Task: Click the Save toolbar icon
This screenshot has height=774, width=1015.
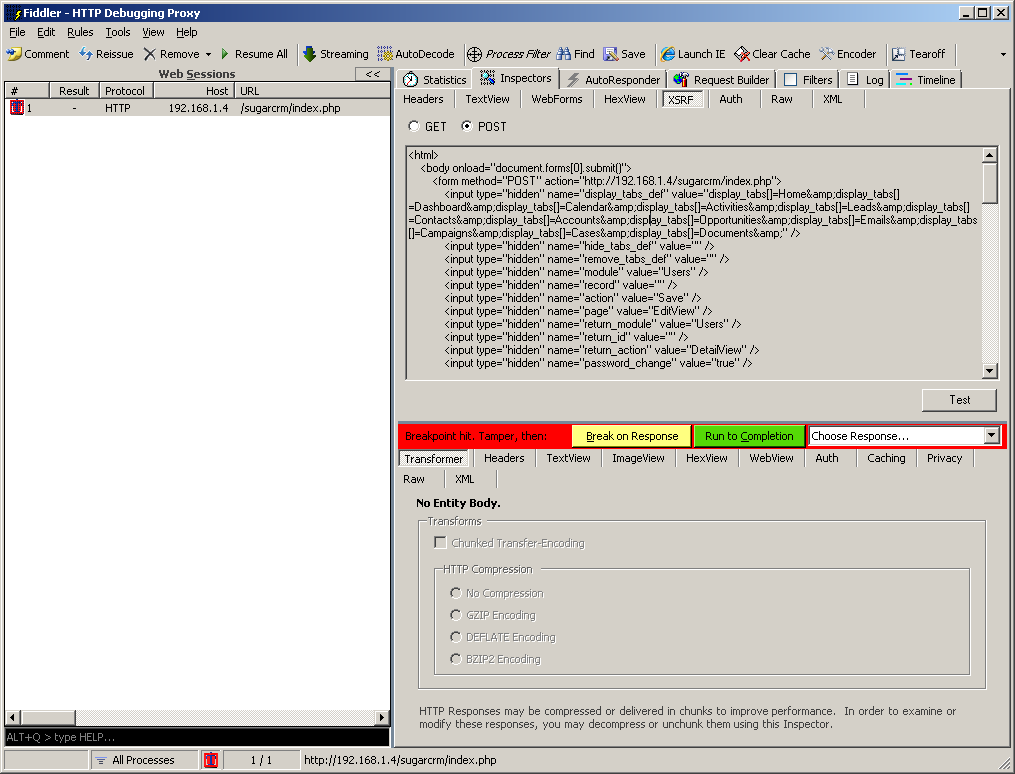Action: tap(610, 54)
